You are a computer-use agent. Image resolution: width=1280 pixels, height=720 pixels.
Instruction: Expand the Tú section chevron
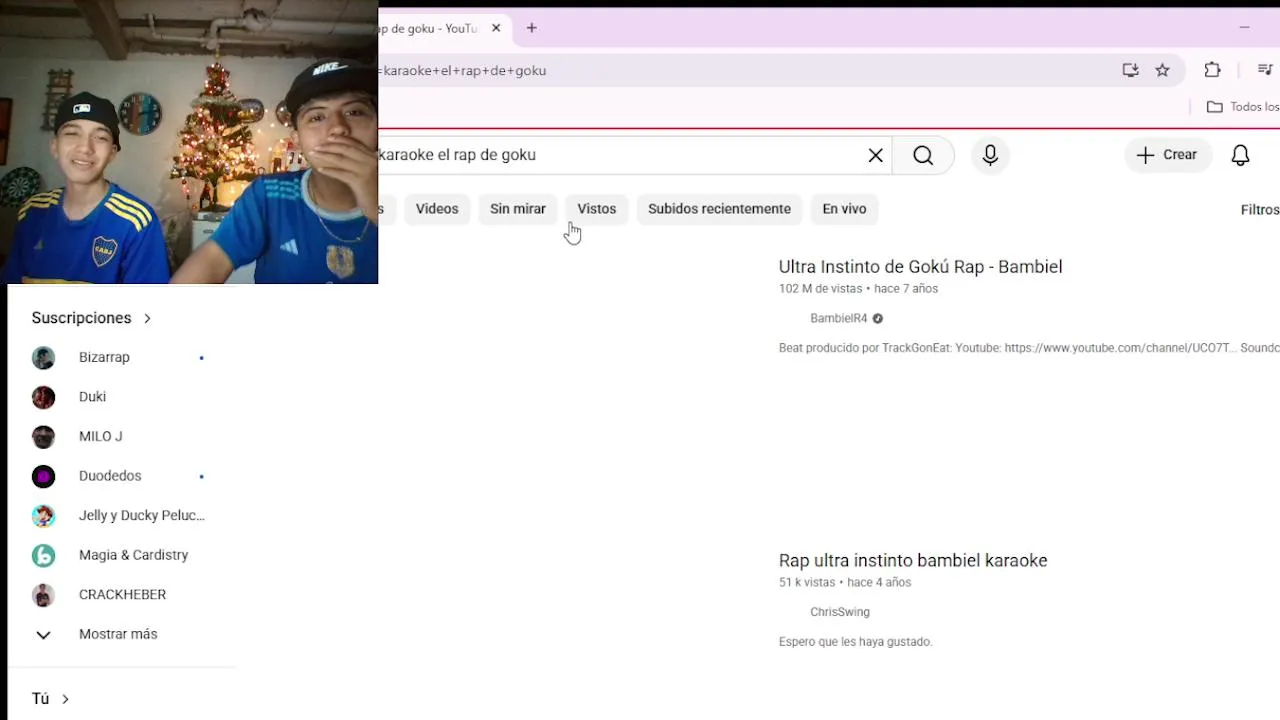point(65,699)
